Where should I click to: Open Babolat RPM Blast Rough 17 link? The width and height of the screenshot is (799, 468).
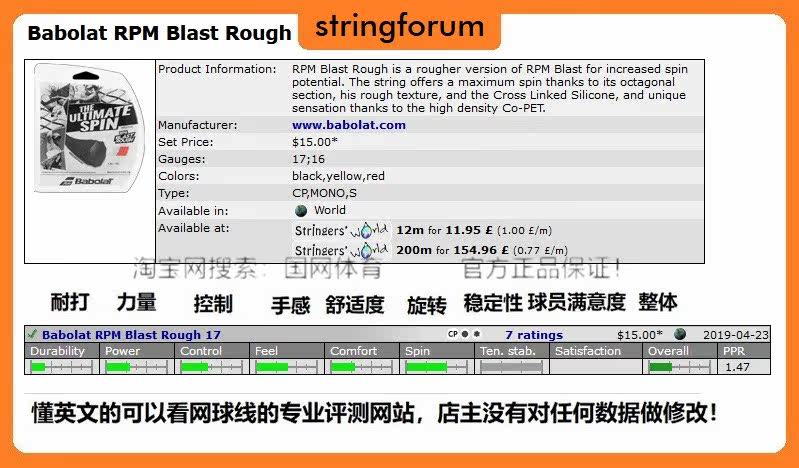point(131,335)
